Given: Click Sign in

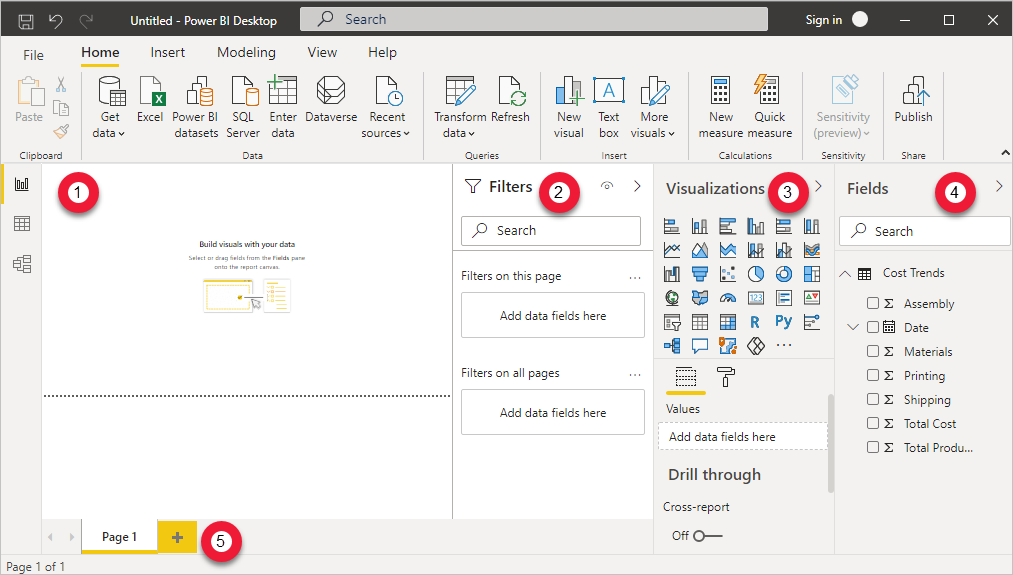Looking at the screenshot, I should 824,20.
